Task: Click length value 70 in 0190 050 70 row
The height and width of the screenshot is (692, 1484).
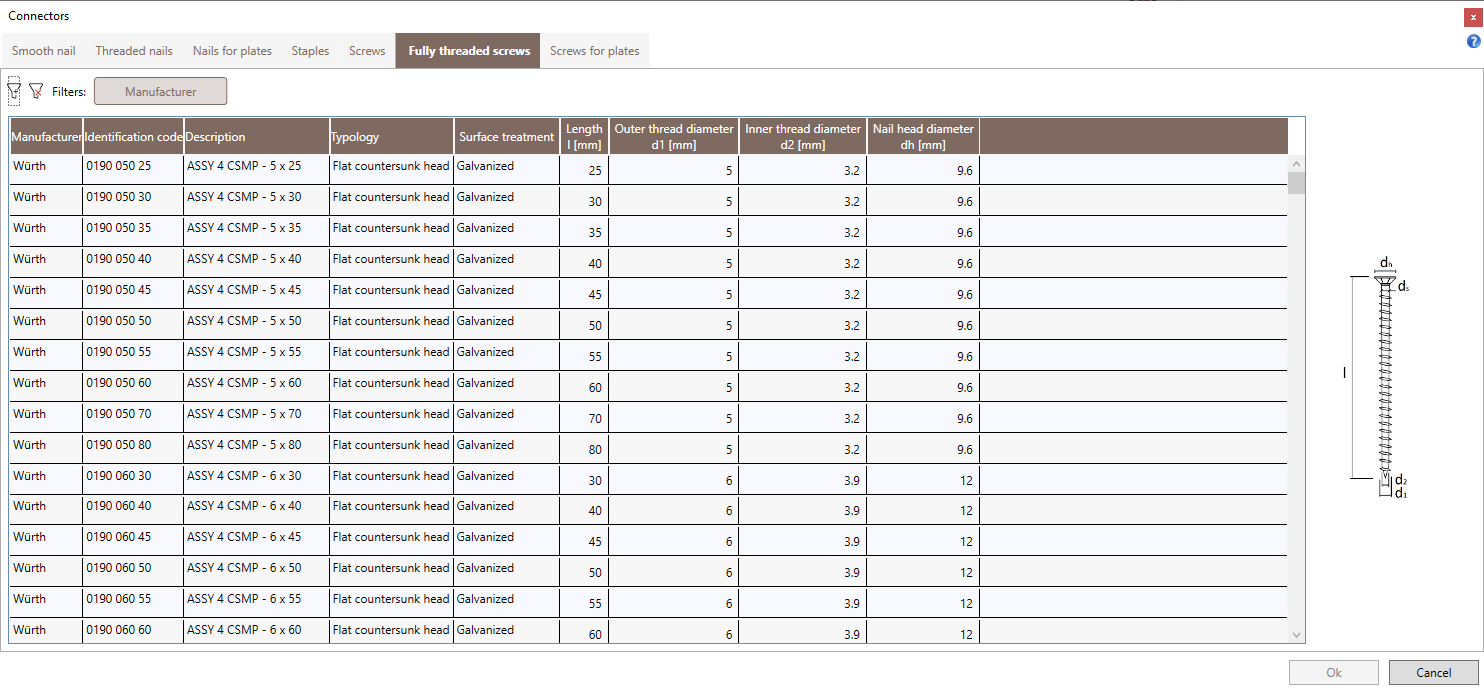Action: [595, 419]
